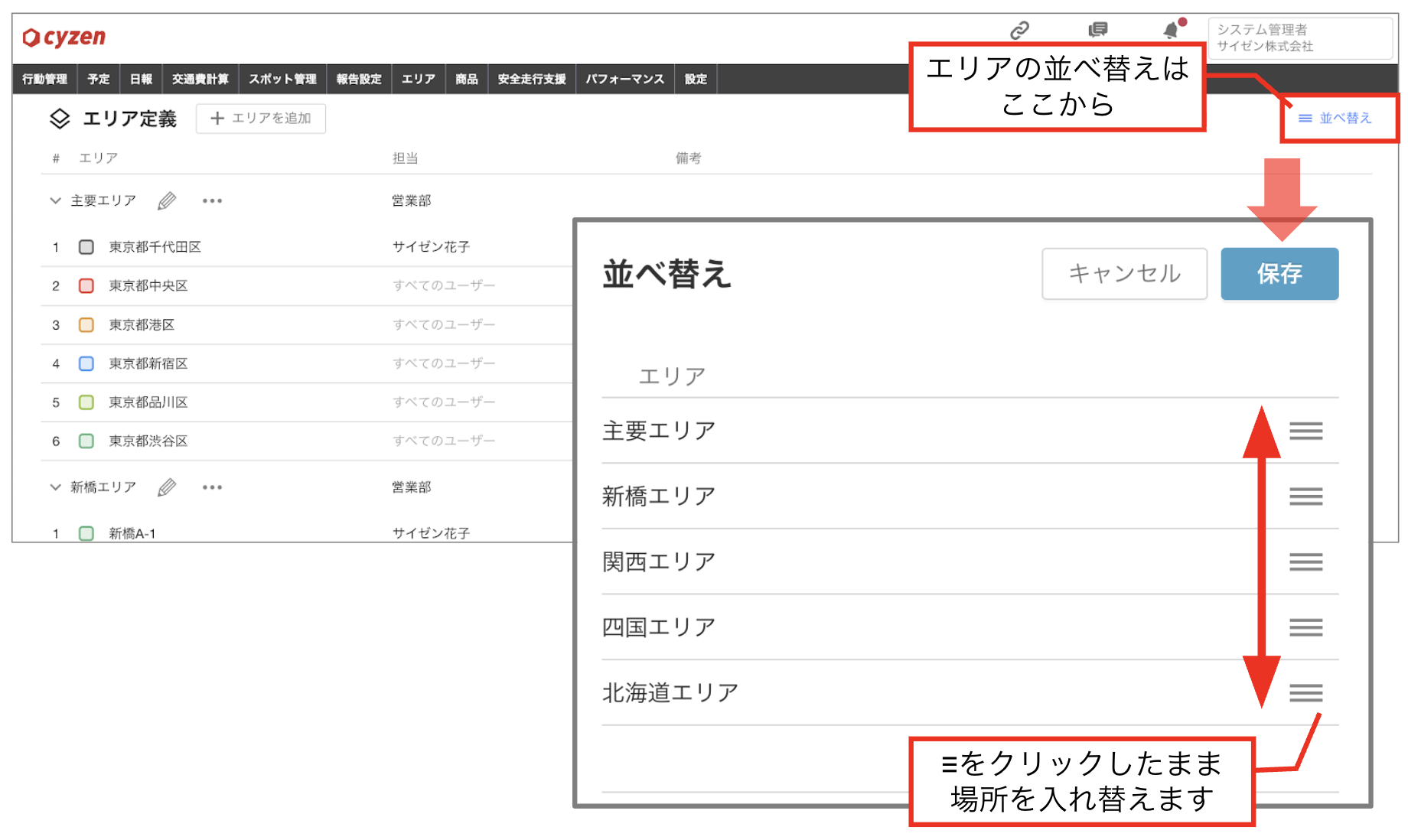
Task: Edit 主要エリア with the pencil icon
Action: point(167,200)
